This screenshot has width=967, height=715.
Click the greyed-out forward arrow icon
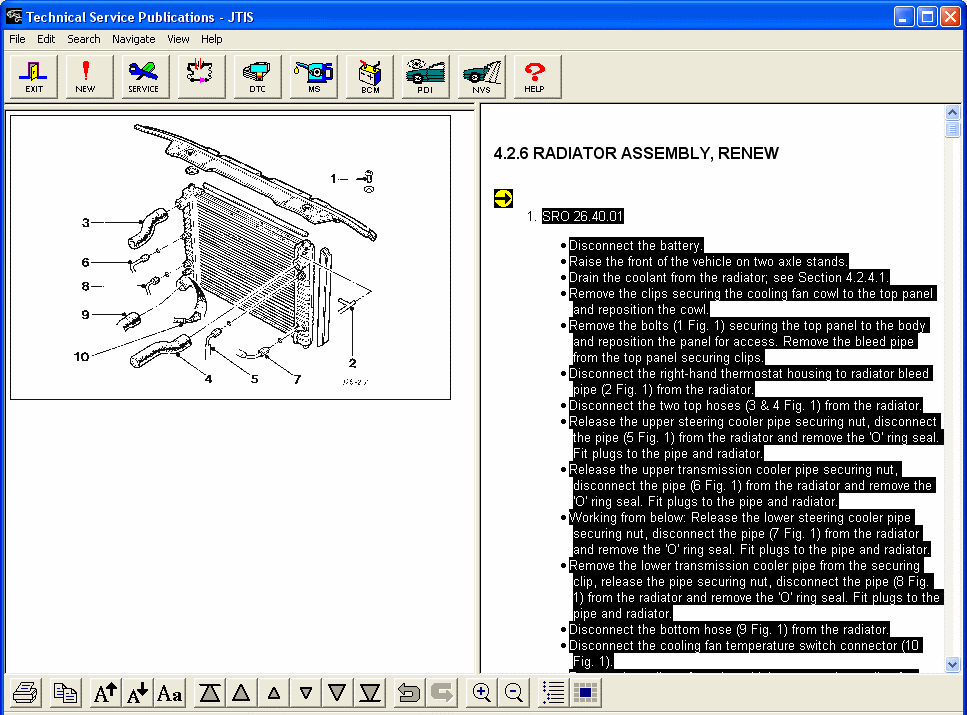[x=442, y=693]
